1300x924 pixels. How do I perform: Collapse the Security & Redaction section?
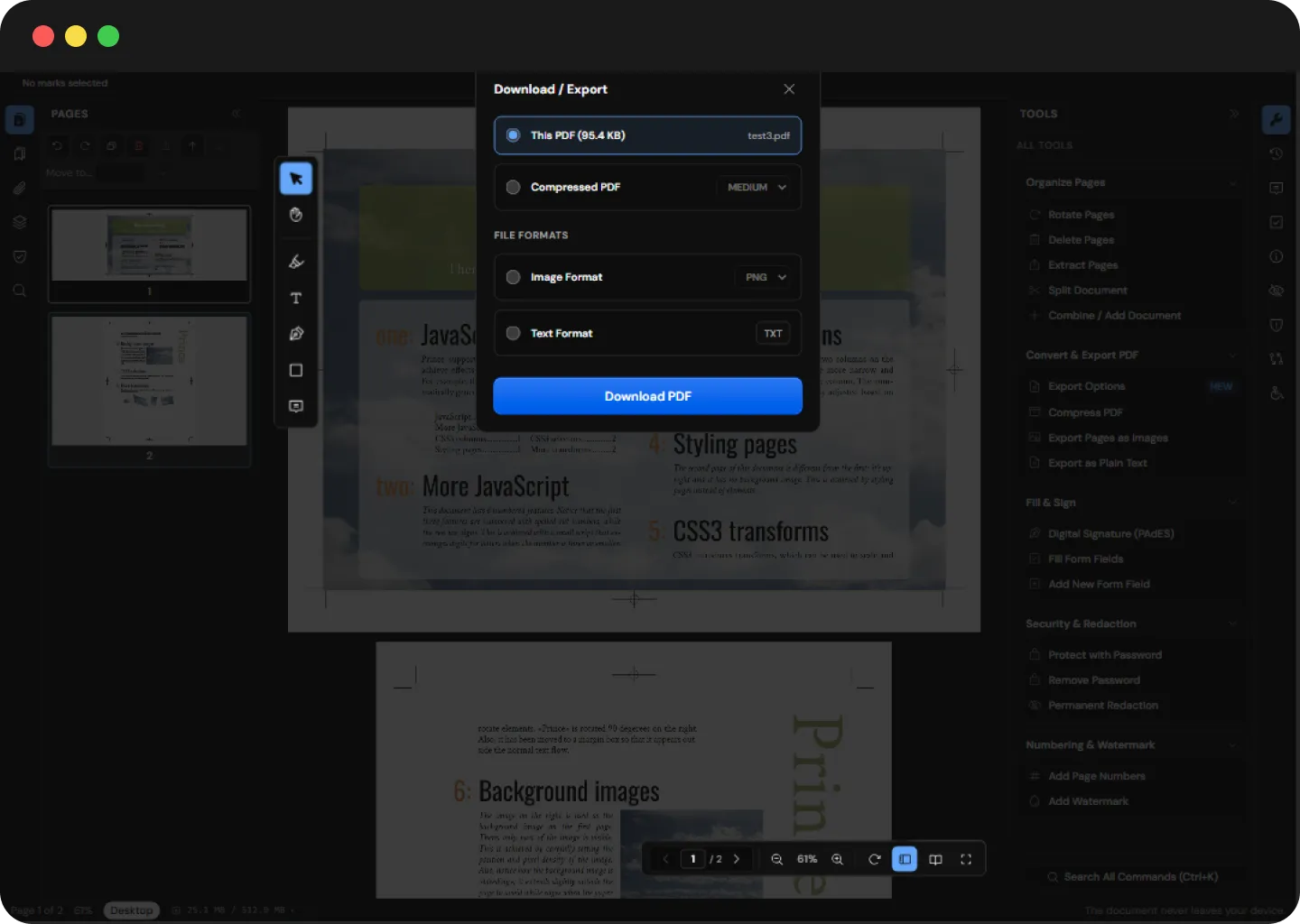[1232, 624]
